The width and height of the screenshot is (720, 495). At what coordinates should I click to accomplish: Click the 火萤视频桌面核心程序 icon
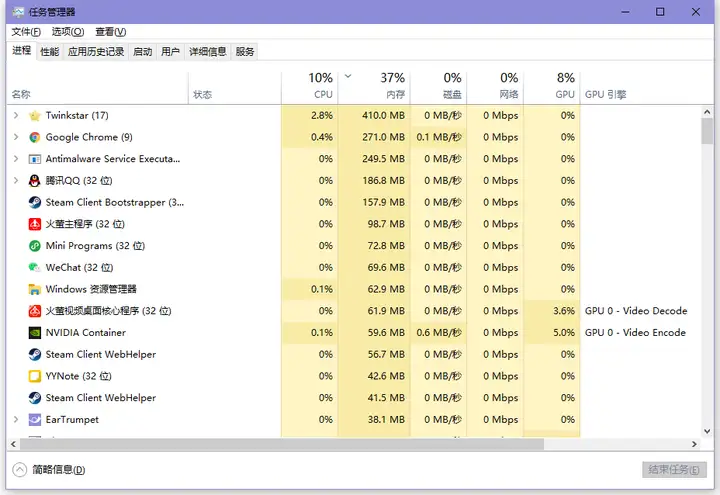tap(35, 311)
